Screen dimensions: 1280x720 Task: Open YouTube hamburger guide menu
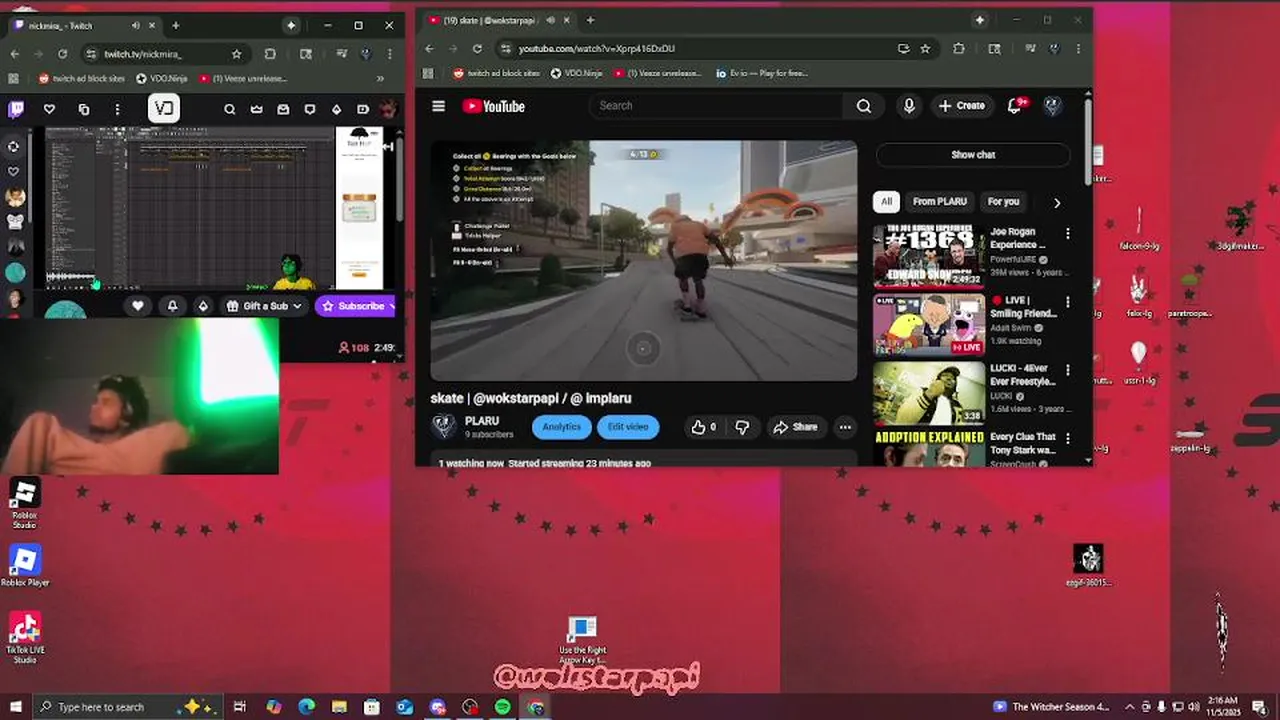pos(438,106)
